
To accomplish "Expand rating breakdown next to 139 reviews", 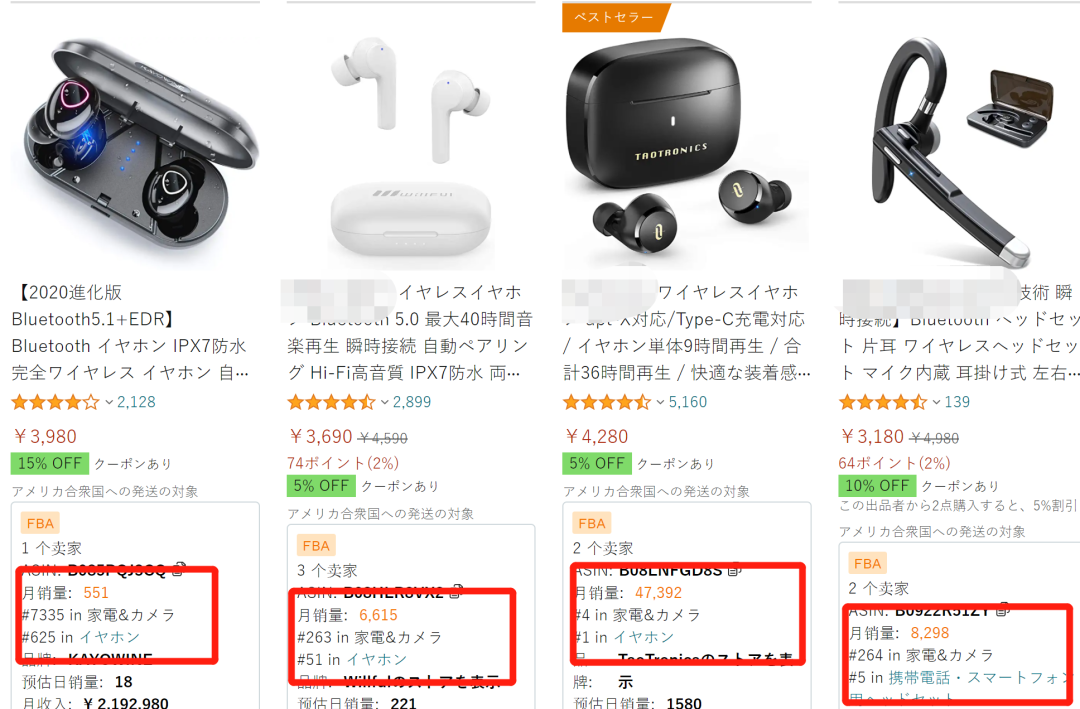I will click(936, 402).
